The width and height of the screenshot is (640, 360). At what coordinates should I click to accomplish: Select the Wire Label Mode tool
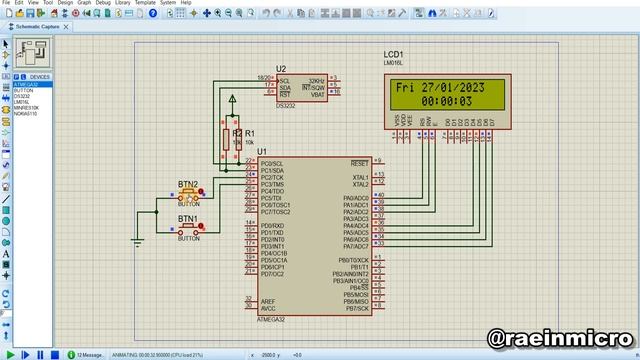click(6, 77)
